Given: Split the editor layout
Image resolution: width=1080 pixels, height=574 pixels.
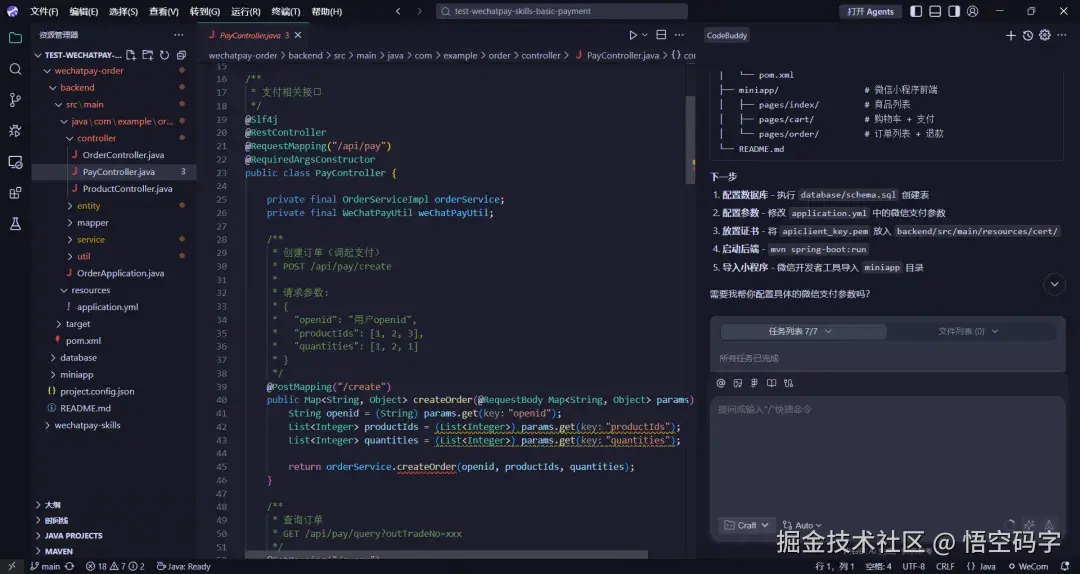Looking at the screenshot, I should (x=661, y=35).
